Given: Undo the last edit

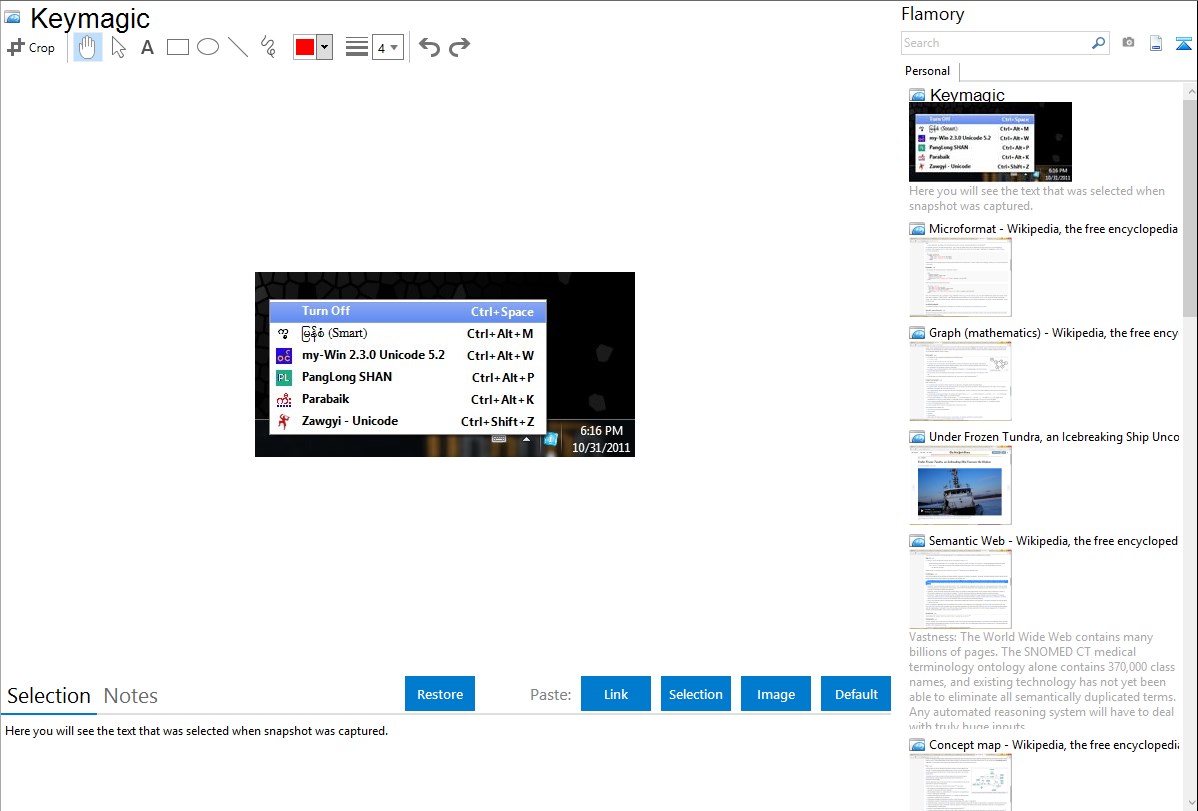Looking at the screenshot, I should tap(429, 47).
